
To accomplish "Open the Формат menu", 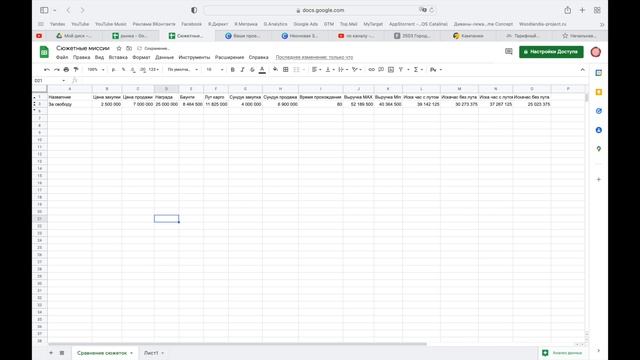I will pos(141,58).
